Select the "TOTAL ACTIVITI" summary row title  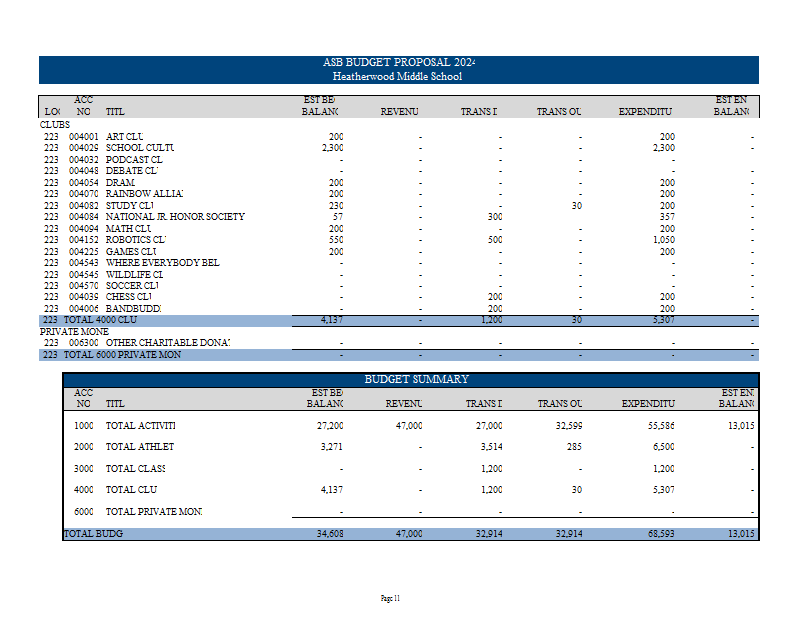(140, 426)
